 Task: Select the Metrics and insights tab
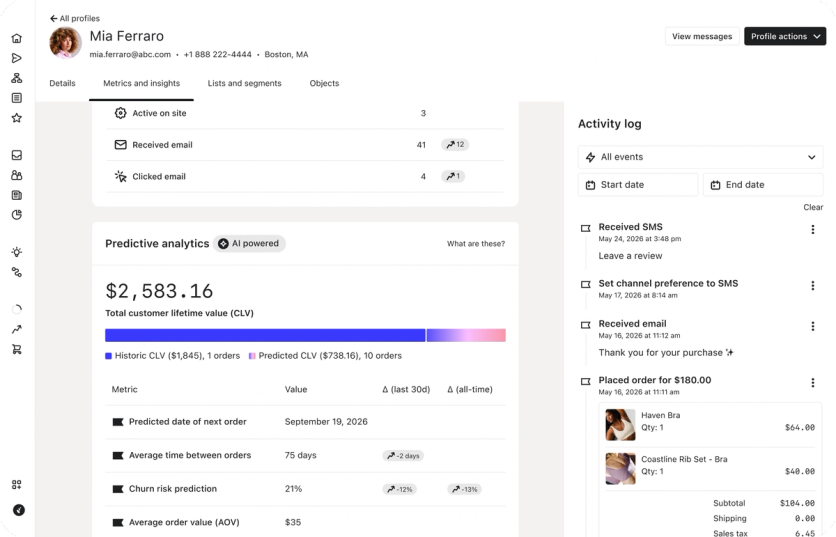(x=141, y=83)
